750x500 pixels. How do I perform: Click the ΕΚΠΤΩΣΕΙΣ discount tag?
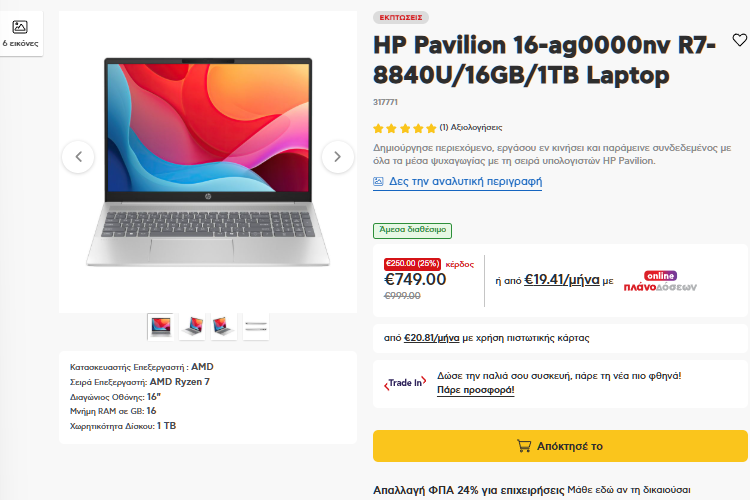(x=401, y=18)
